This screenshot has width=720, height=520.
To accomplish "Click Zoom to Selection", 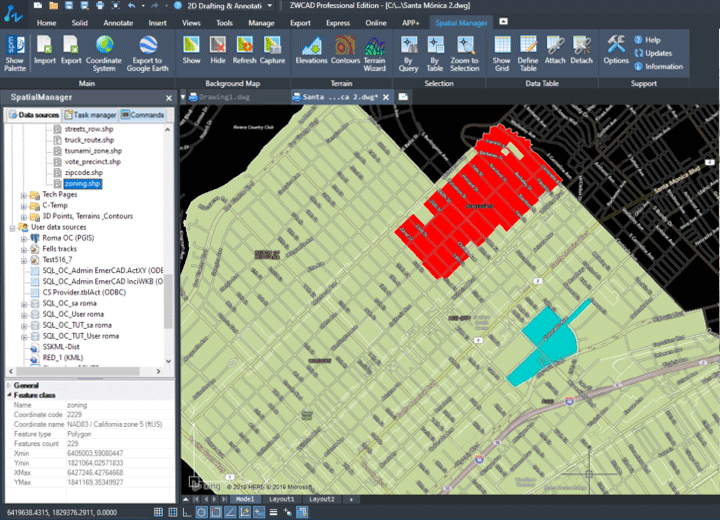I will [x=465, y=53].
